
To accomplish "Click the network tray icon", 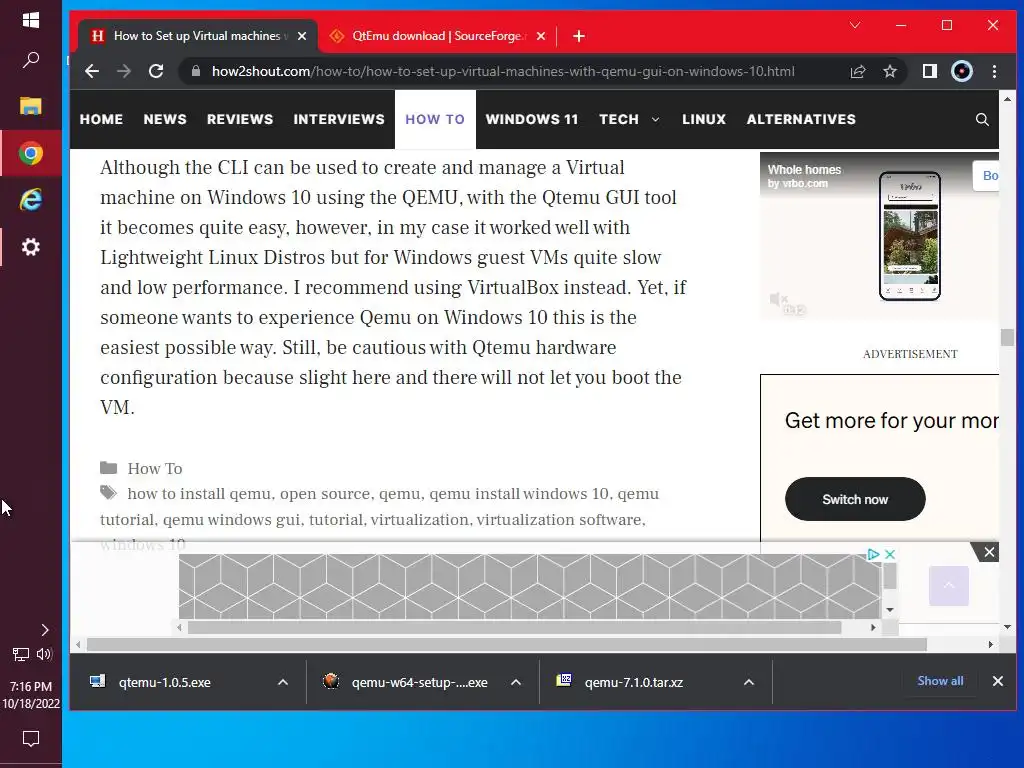I will (21, 654).
